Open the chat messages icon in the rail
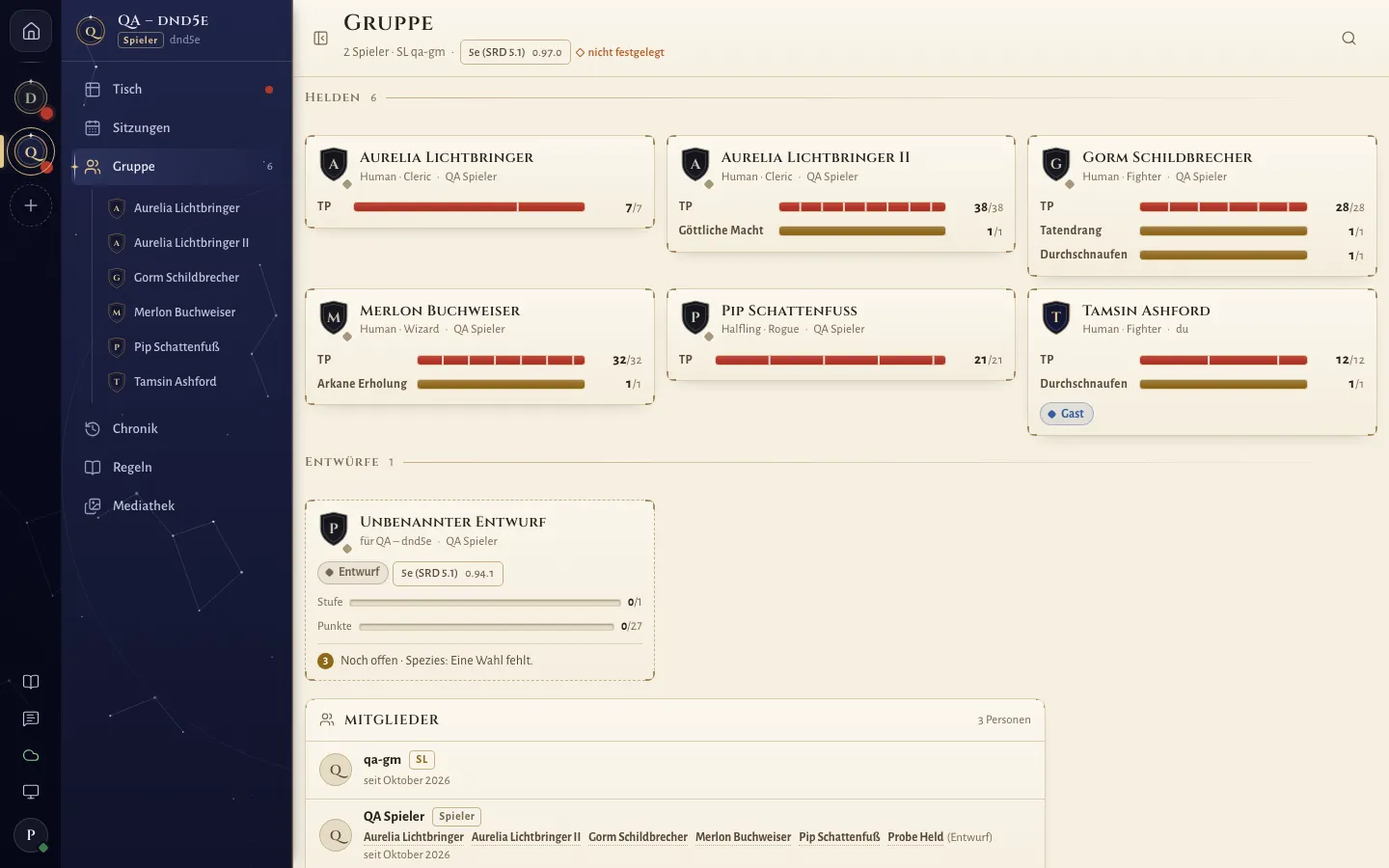 coord(31,719)
